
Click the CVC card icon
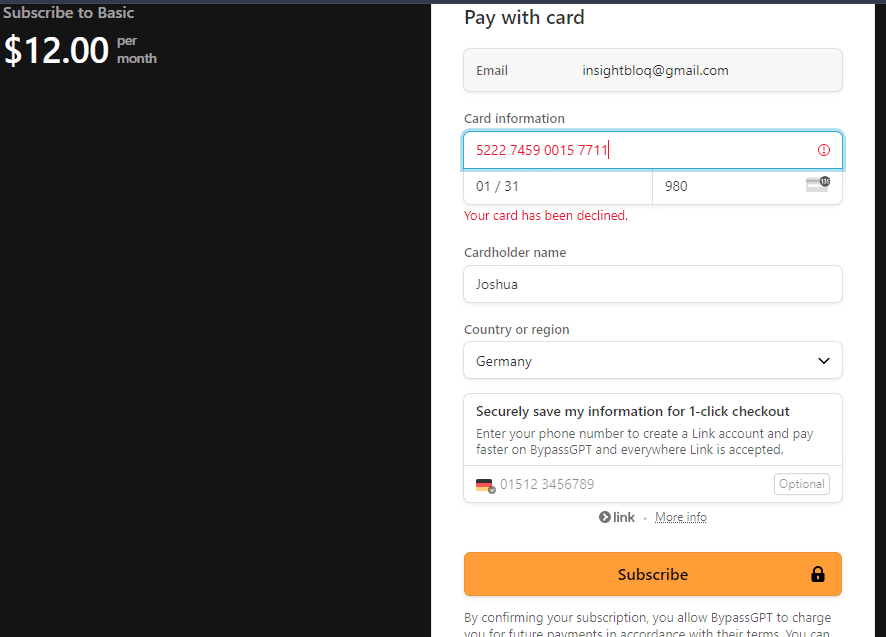(817, 184)
